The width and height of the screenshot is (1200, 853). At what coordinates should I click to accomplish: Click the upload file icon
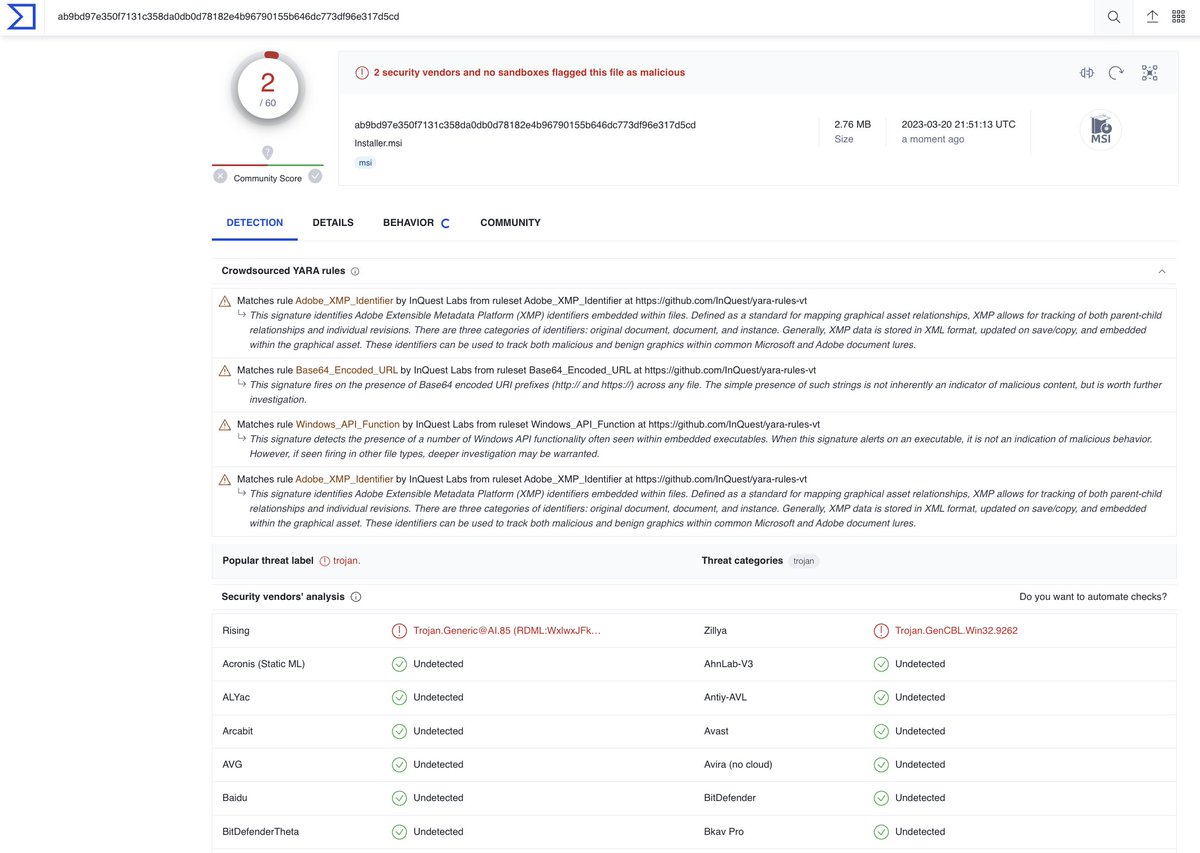click(x=1152, y=17)
